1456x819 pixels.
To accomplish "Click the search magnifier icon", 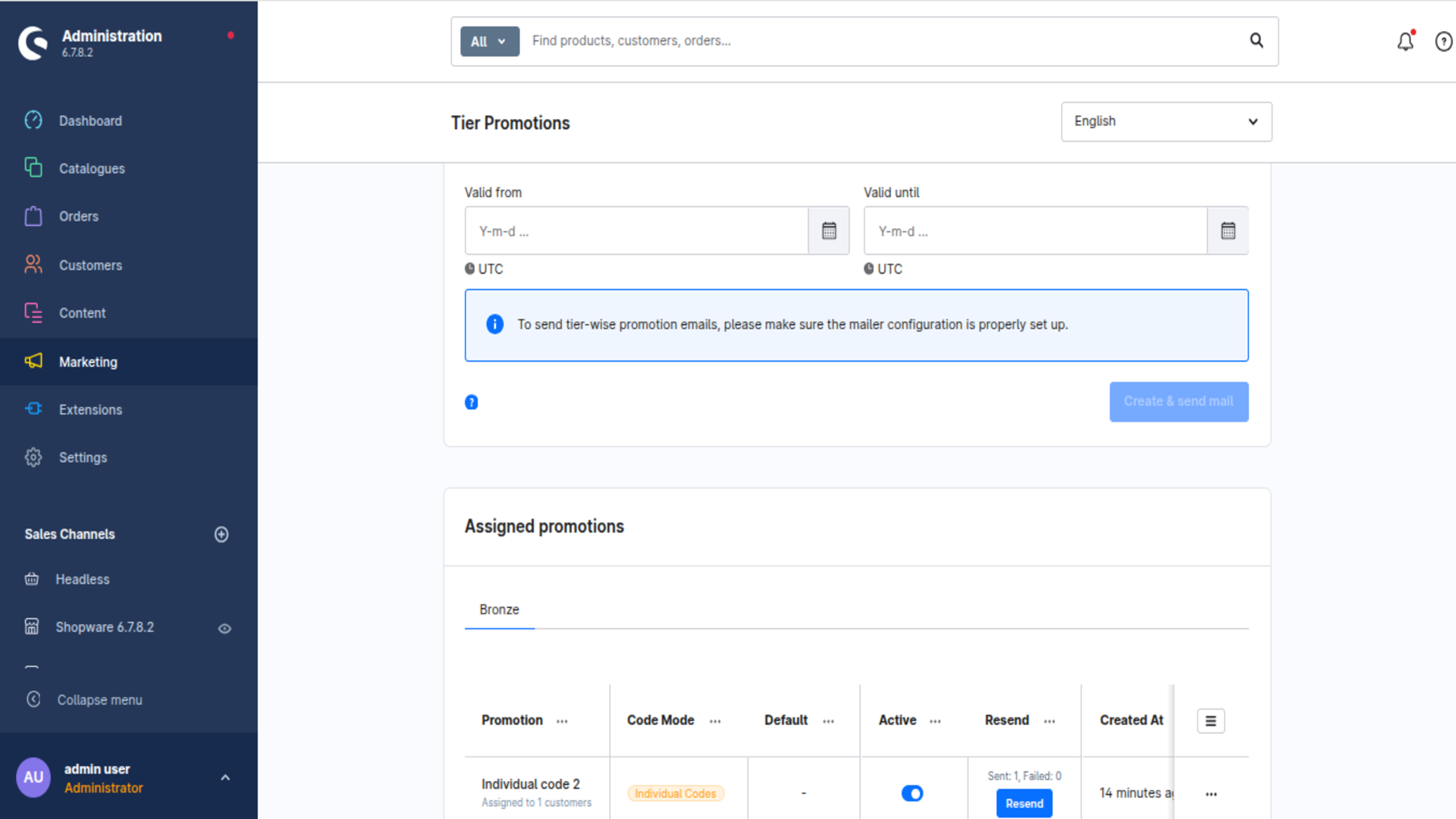I will pos(1257,41).
